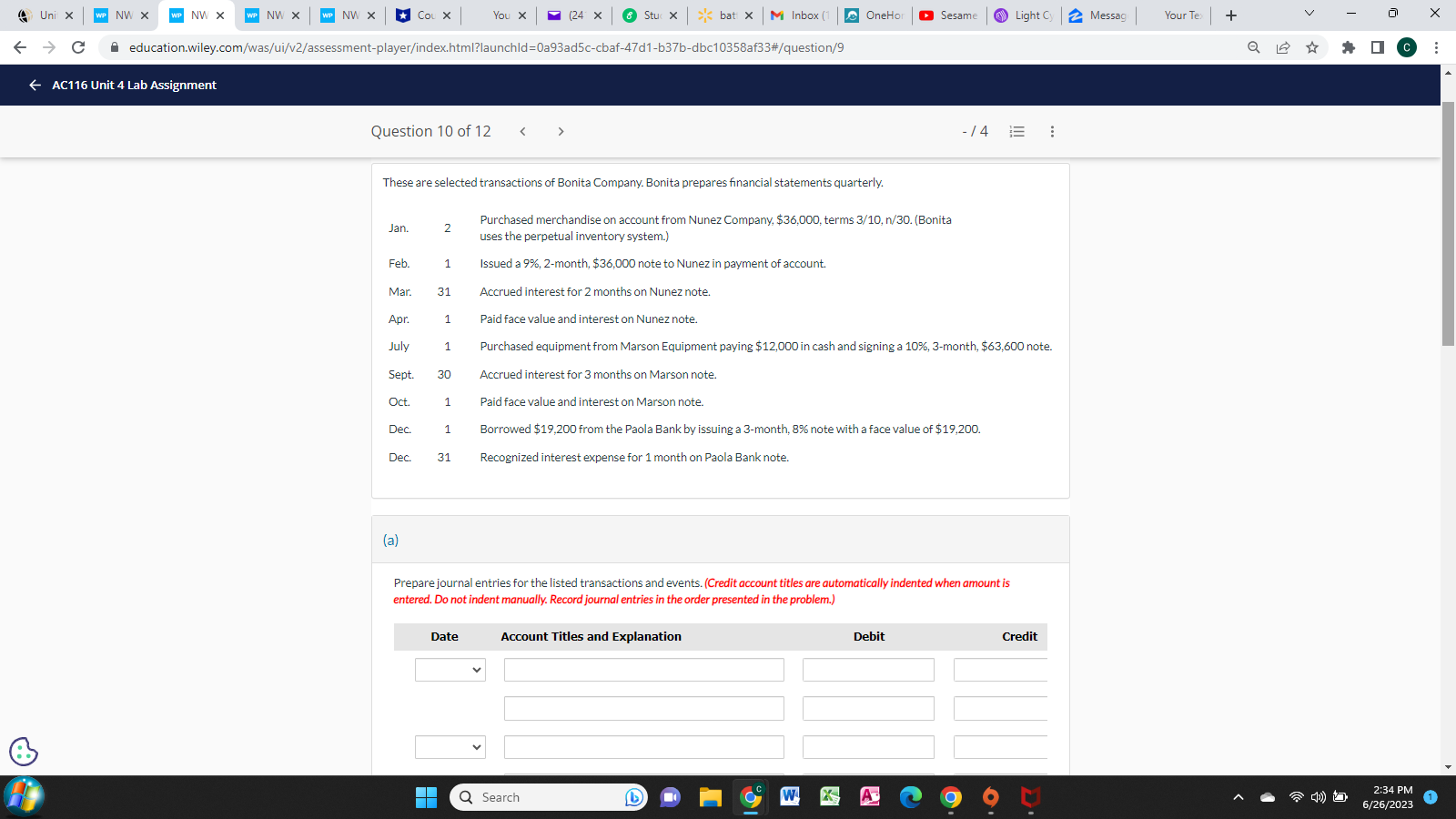This screenshot has width=1456, height=819.
Task: Click the Windows taskbar Search box
Action: [549, 797]
